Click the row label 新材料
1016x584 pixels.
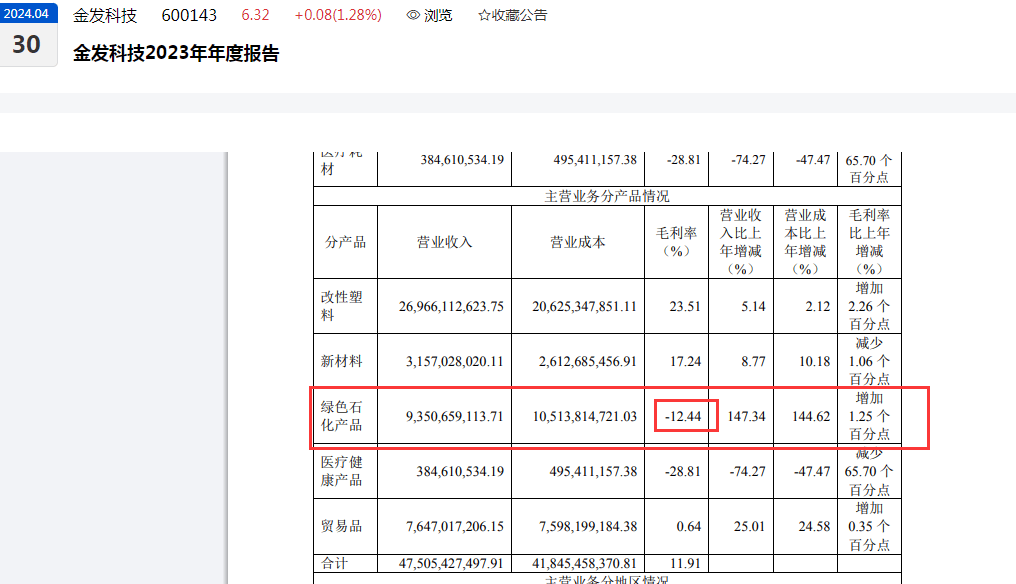point(341,362)
